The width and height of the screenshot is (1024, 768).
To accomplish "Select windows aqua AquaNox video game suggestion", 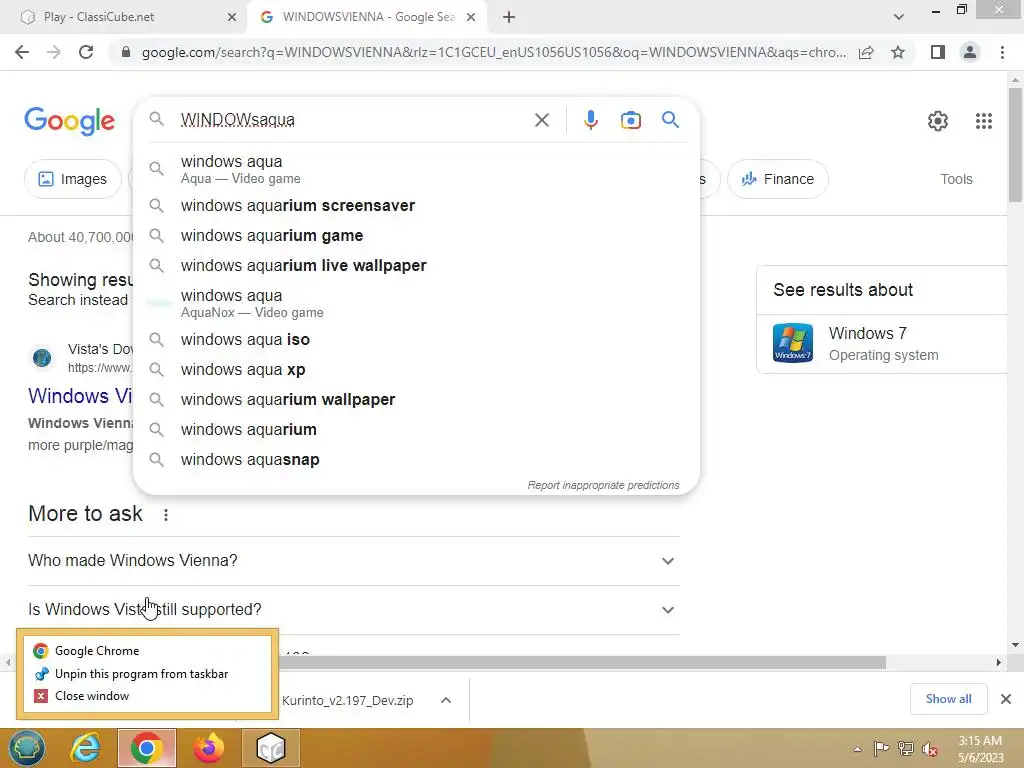I will pyautogui.click(x=415, y=303).
